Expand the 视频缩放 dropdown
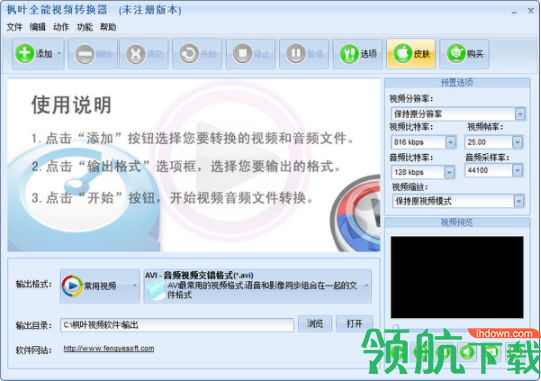Viewport: 541px width, 381px height. point(519,201)
